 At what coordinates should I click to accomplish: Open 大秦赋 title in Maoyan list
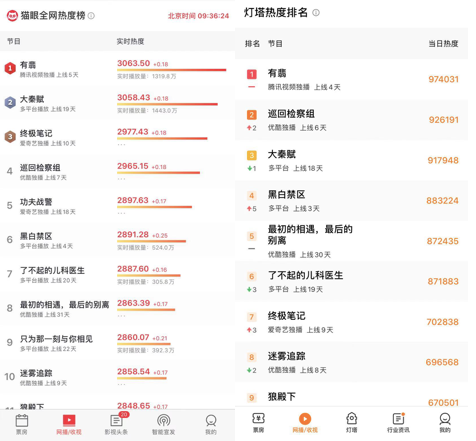[32, 99]
